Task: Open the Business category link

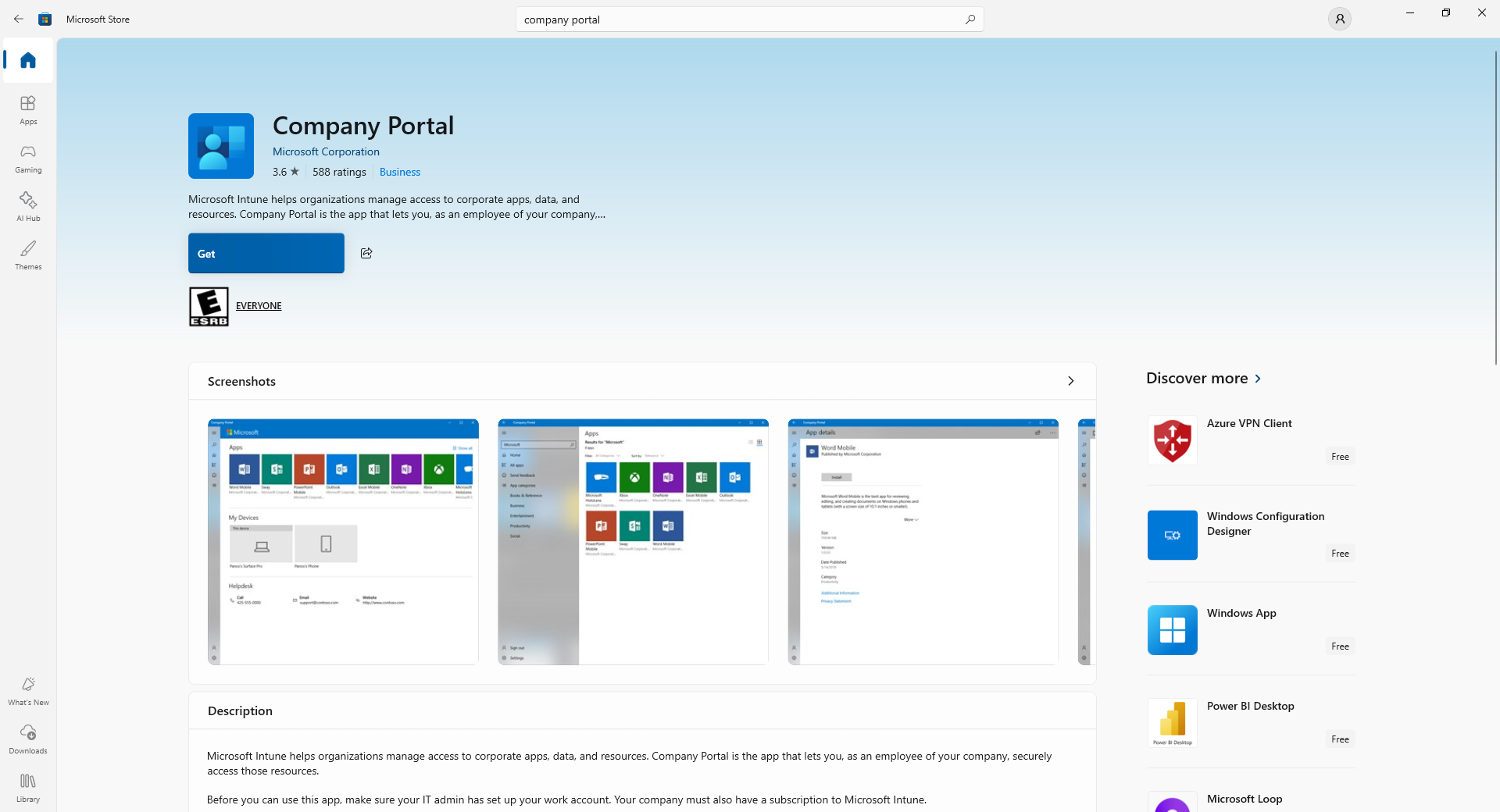Action: click(399, 172)
